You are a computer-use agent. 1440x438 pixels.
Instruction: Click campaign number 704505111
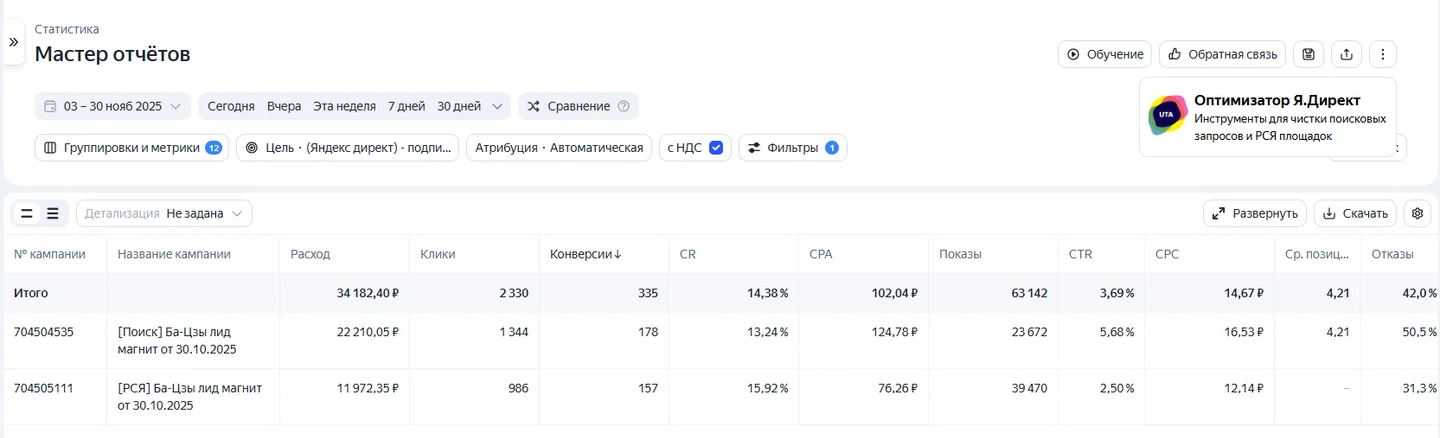pyautogui.click(x=44, y=387)
